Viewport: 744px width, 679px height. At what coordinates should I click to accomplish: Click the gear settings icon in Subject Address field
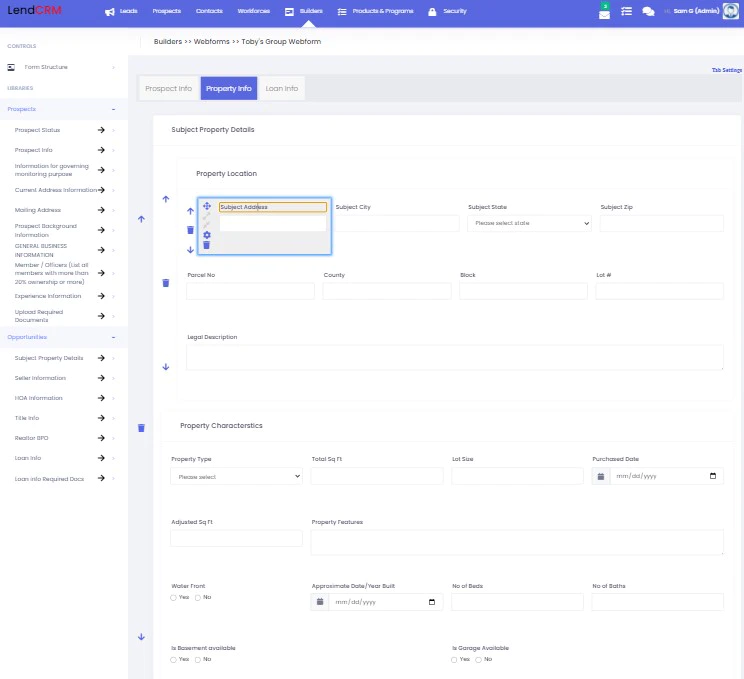(x=207, y=235)
